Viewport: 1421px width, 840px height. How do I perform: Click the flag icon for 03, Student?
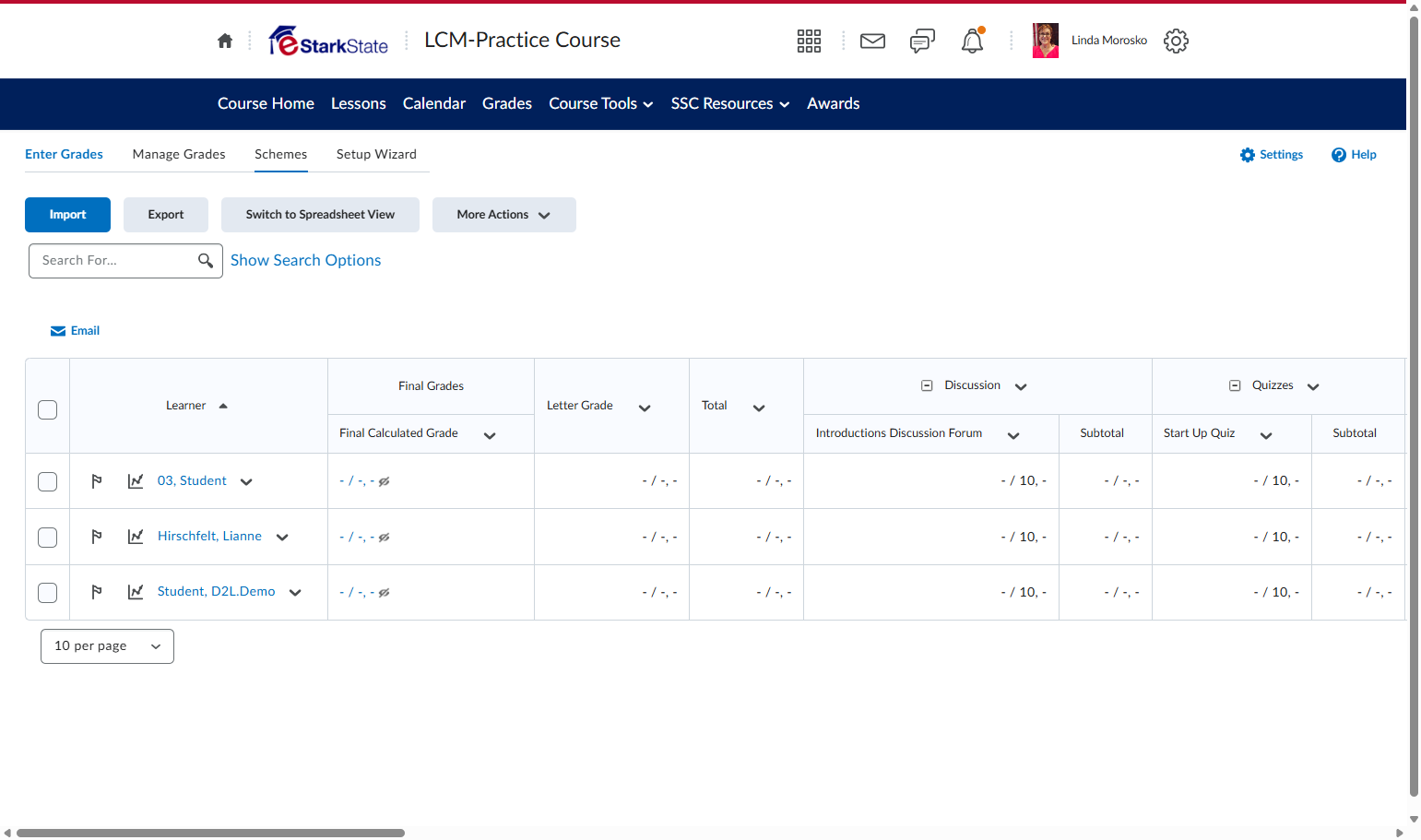click(97, 481)
